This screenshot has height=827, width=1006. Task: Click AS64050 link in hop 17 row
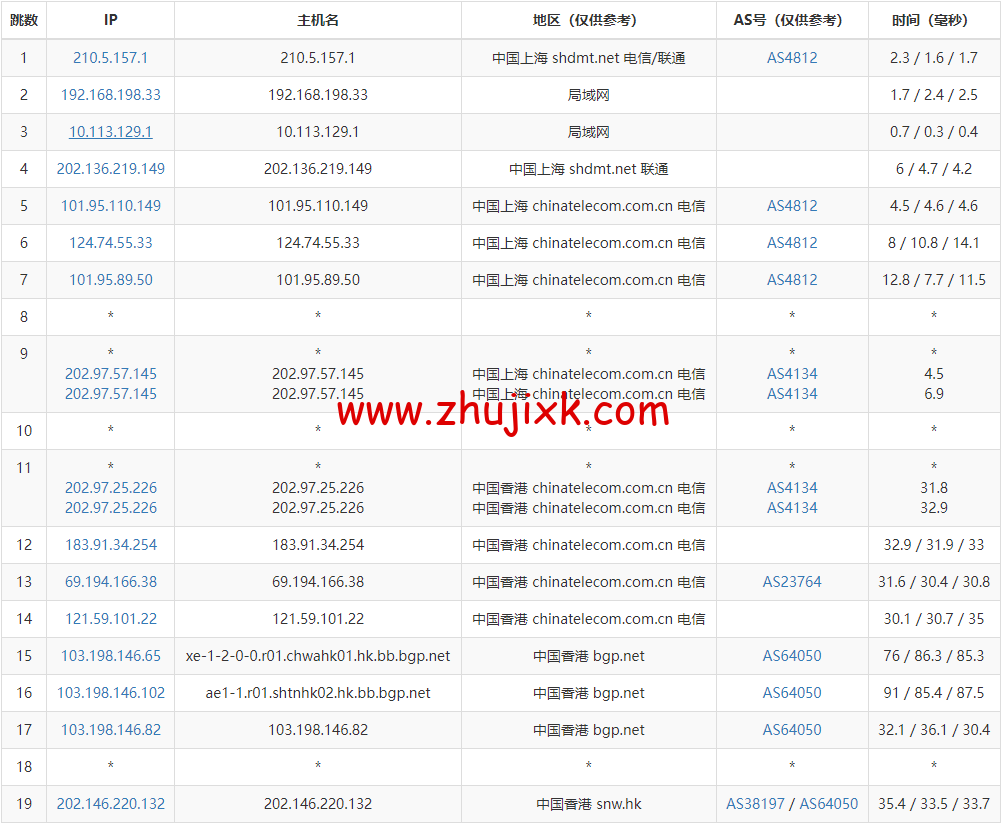[x=792, y=730]
